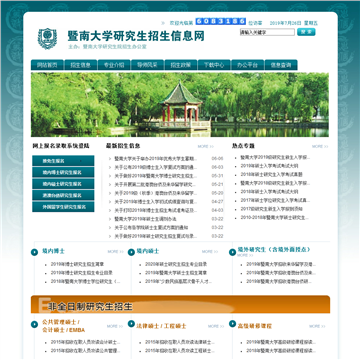Click the 境内硕士 section heading

pyautogui.click(x=148, y=251)
